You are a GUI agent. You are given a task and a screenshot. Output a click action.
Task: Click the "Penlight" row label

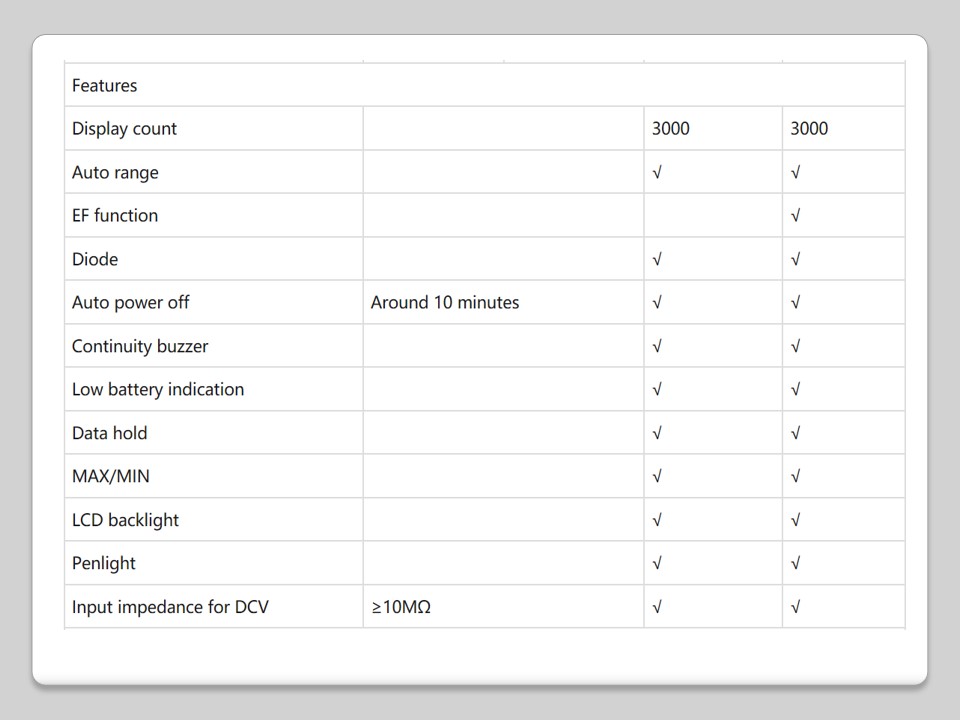coord(104,564)
